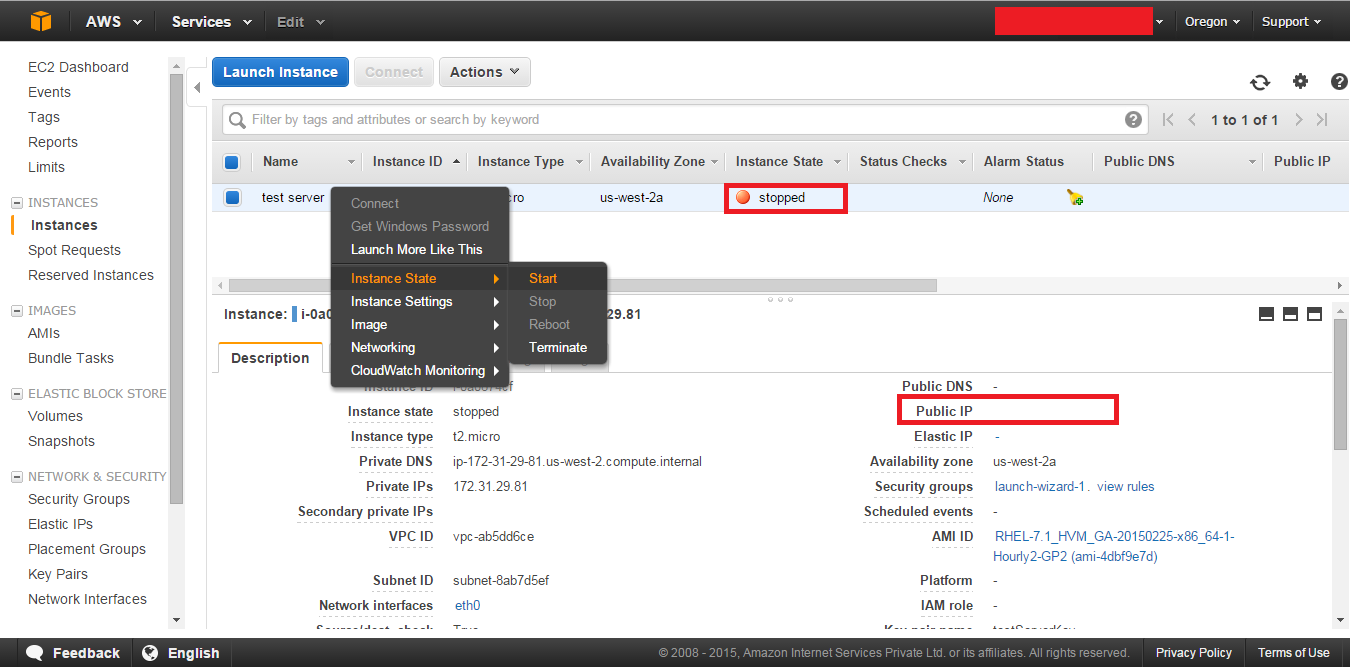The height and width of the screenshot is (669, 1350).
Task: Open Network Interfaces in sidebar
Action: (x=87, y=599)
